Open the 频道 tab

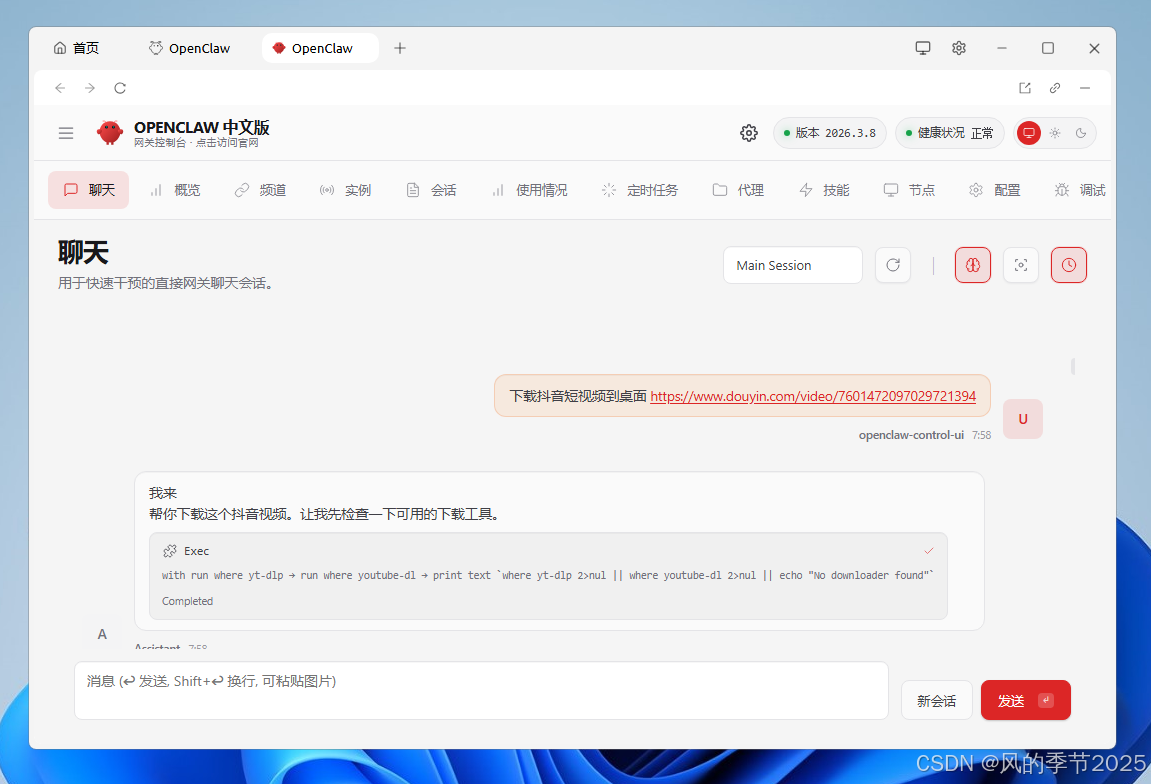(260, 190)
